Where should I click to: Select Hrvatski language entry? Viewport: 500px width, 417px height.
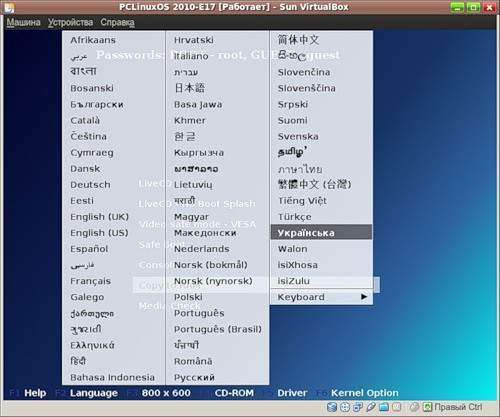(194, 40)
